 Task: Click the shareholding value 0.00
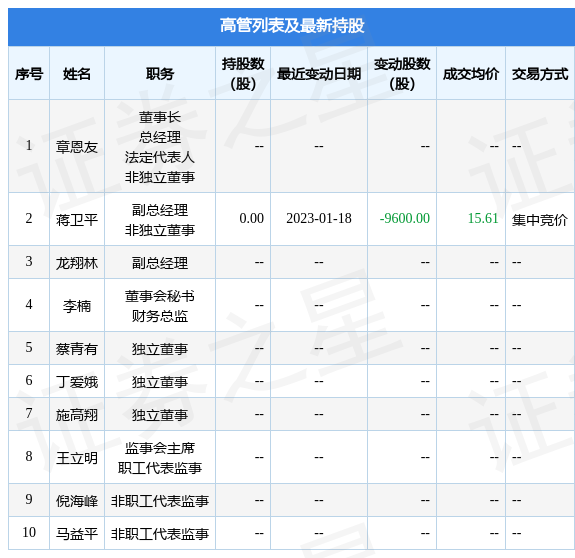coord(252,219)
